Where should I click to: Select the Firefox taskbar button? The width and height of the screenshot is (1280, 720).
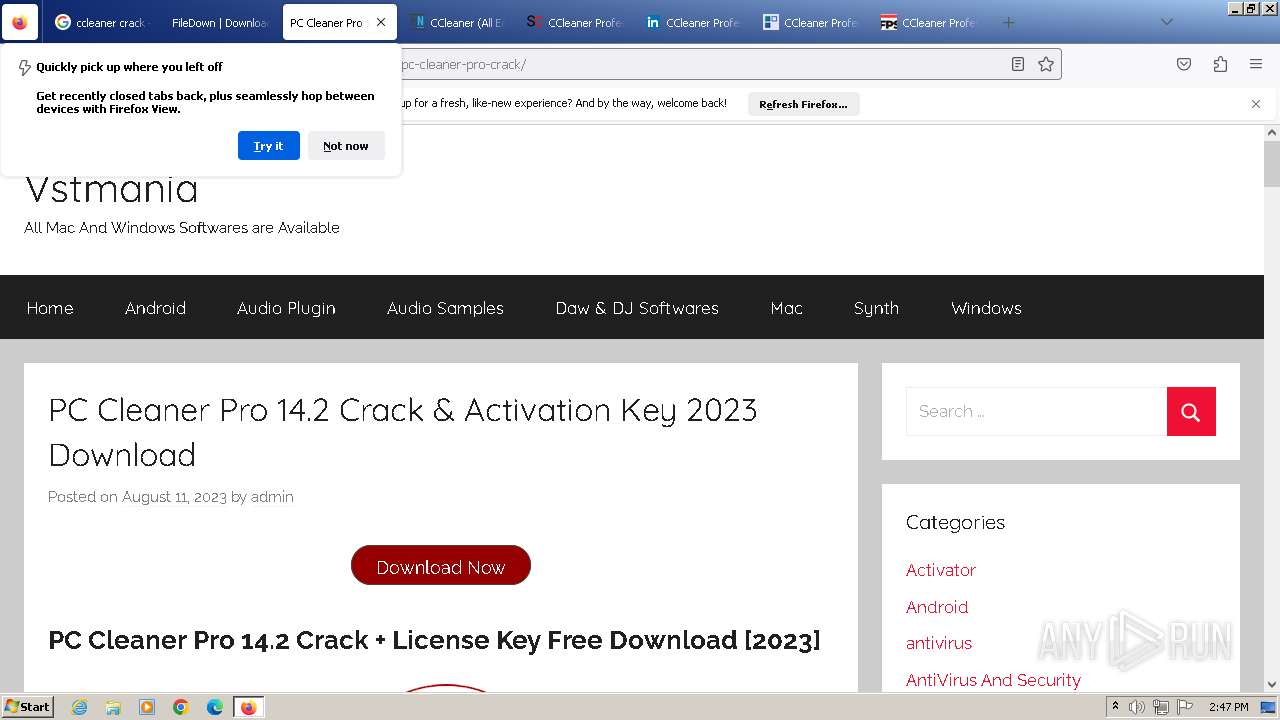coord(249,707)
